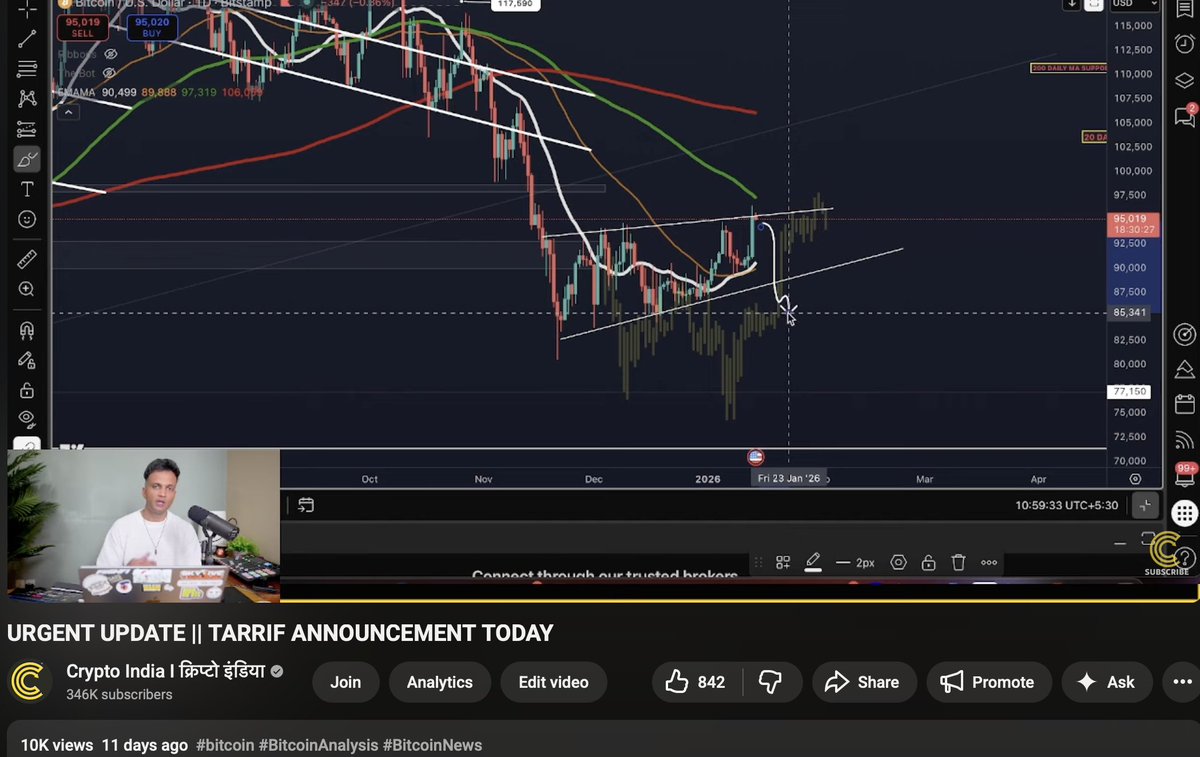Open the Calendar panel icon
Viewport: 1200px width, 757px height.
(x=1185, y=405)
